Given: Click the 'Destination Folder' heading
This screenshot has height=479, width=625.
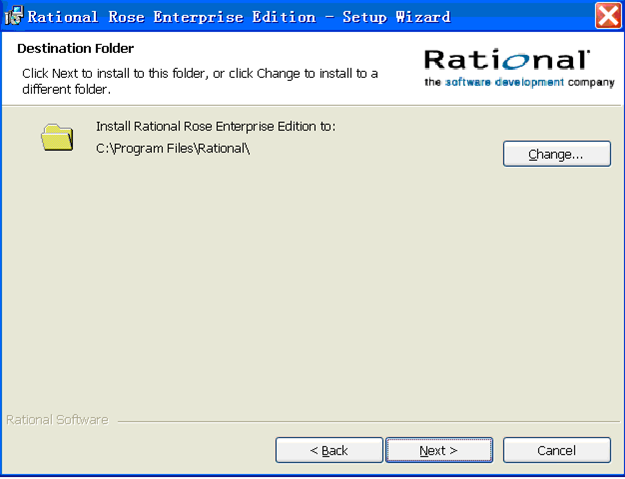Looking at the screenshot, I should coord(75,49).
